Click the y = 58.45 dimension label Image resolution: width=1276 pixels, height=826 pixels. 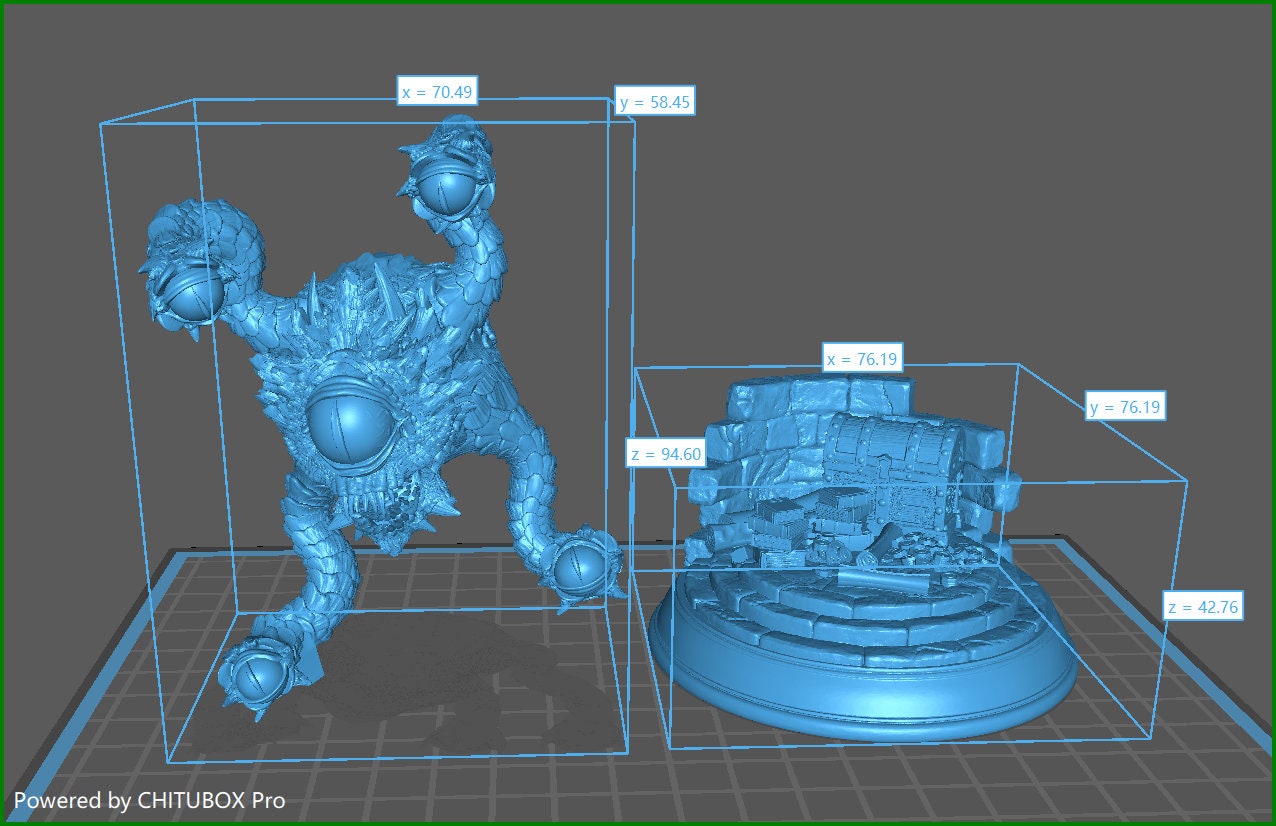tap(655, 102)
